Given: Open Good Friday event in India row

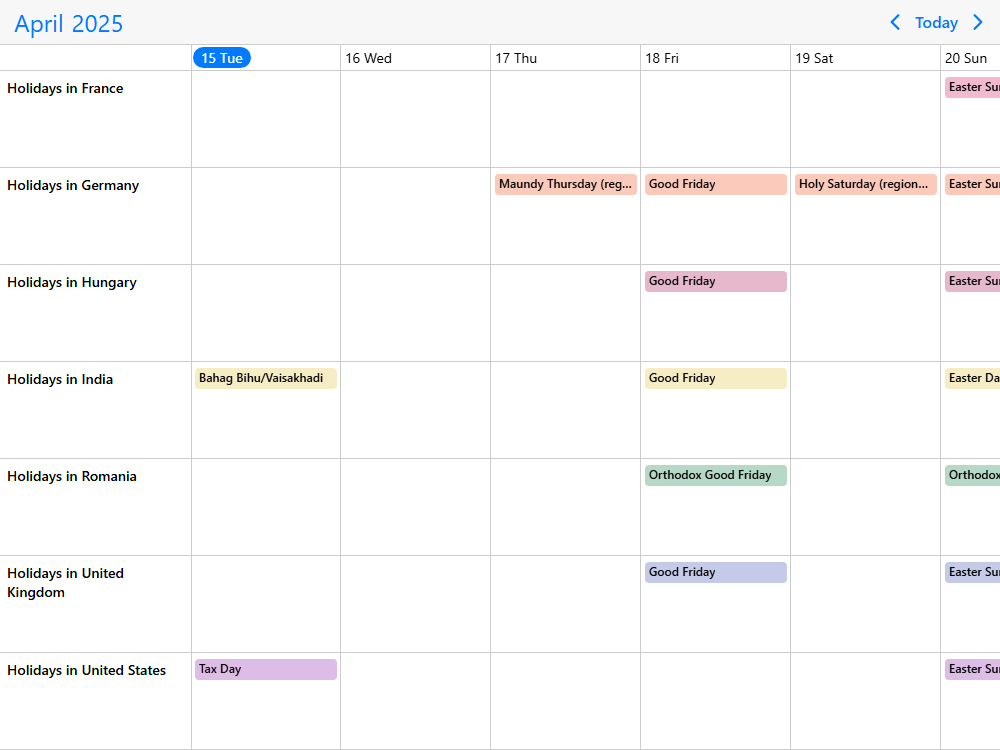Looking at the screenshot, I should [x=716, y=378].
